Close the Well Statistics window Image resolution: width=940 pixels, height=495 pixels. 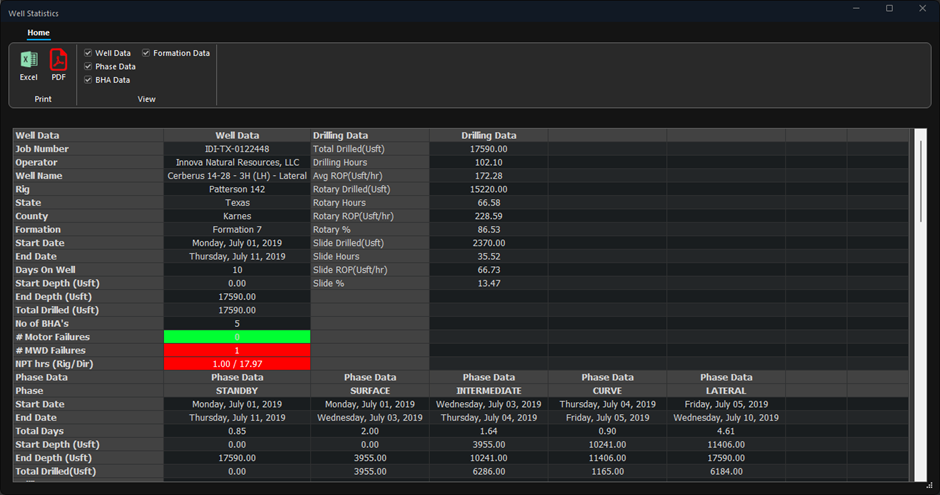[921, 9]
